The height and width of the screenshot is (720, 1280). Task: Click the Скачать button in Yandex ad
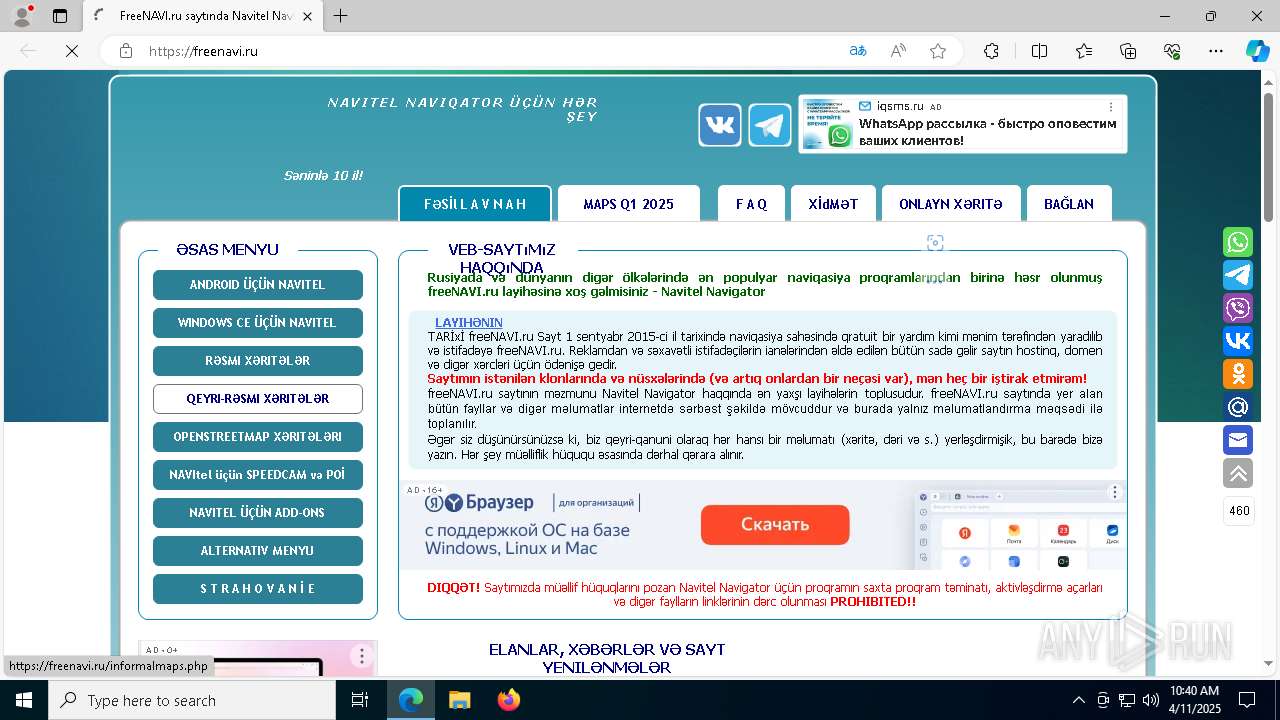[x=775, y=524]
